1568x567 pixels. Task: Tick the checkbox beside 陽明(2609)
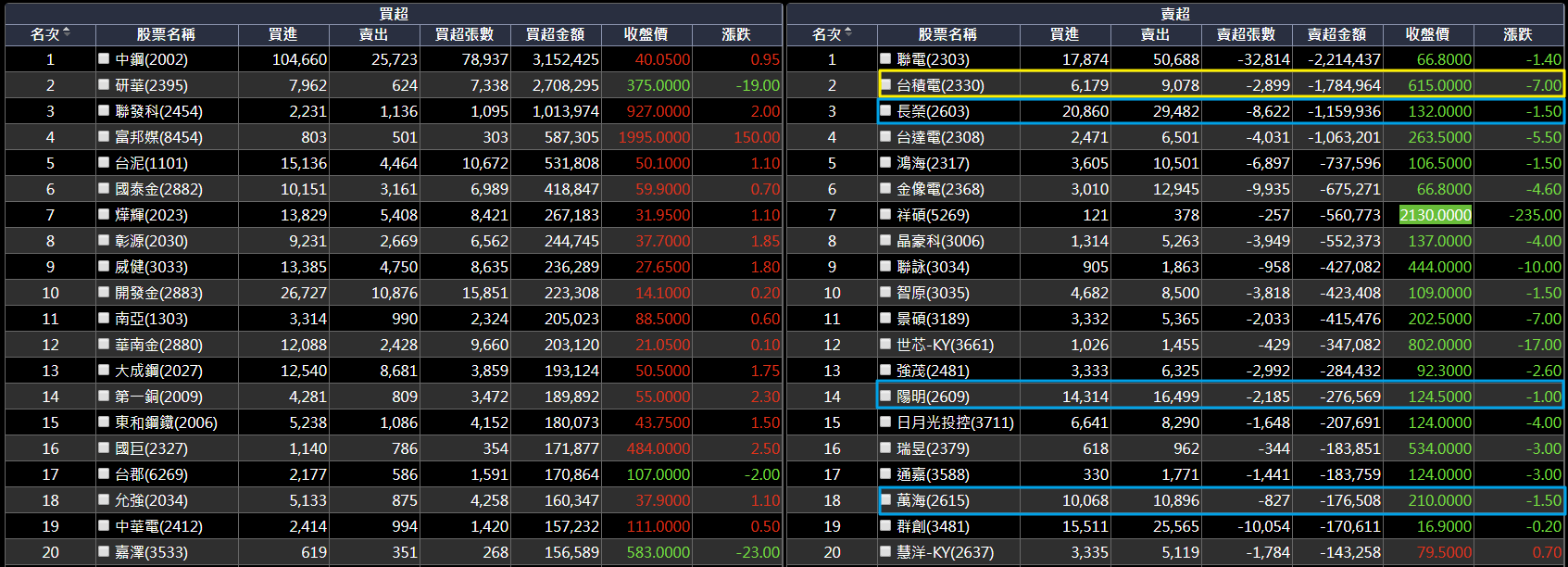(885, 396)
